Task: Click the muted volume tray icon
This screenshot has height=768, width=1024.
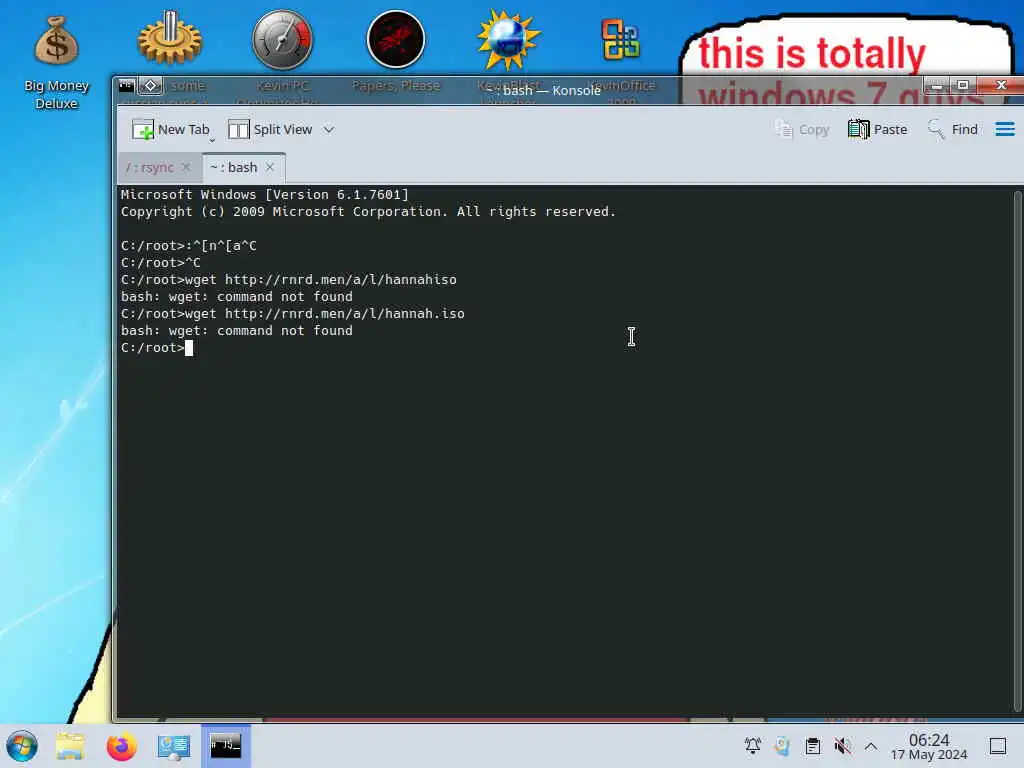Action: pyautogui.click(x=842, y=745)
